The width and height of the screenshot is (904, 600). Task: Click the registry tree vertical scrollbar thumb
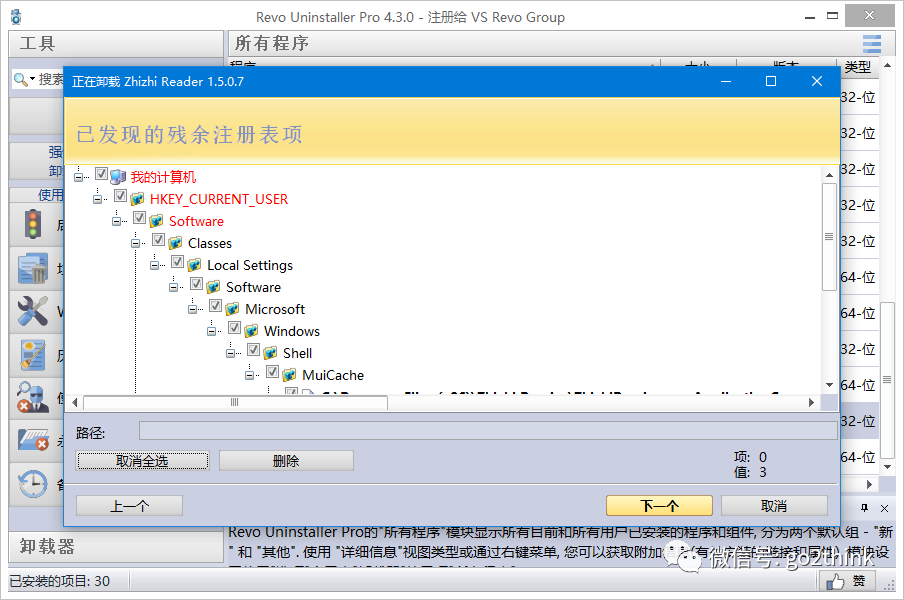829,237
